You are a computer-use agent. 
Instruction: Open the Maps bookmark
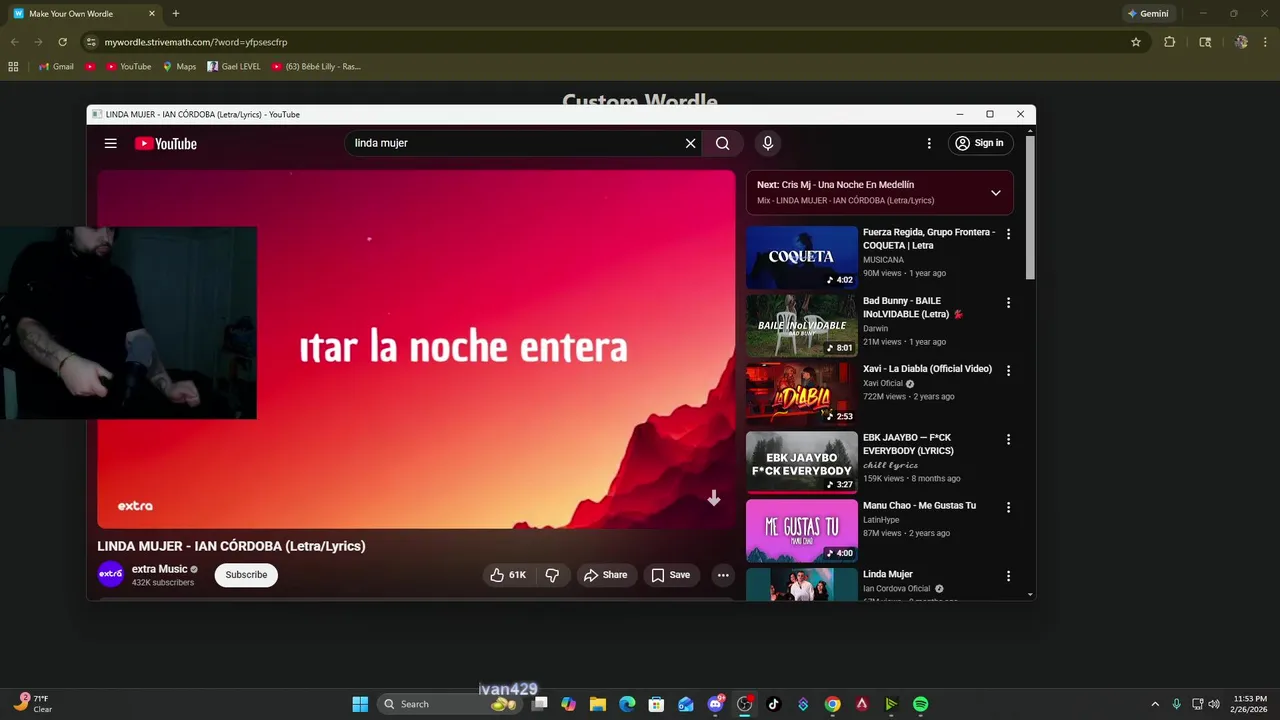(180, 67)
